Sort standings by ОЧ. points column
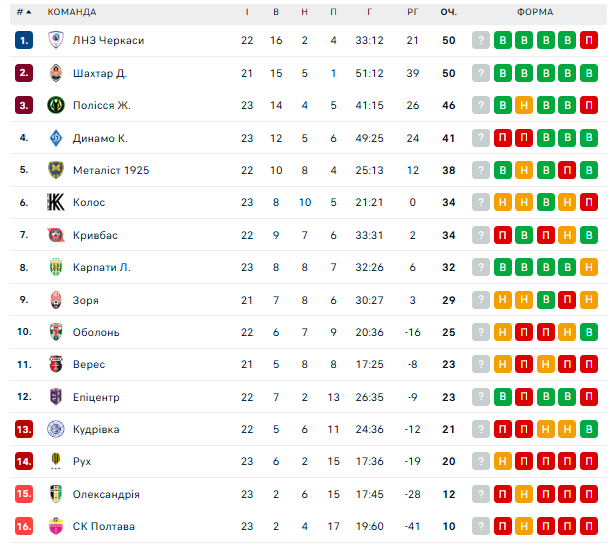 pyautogui.click(x=449, y=12)
